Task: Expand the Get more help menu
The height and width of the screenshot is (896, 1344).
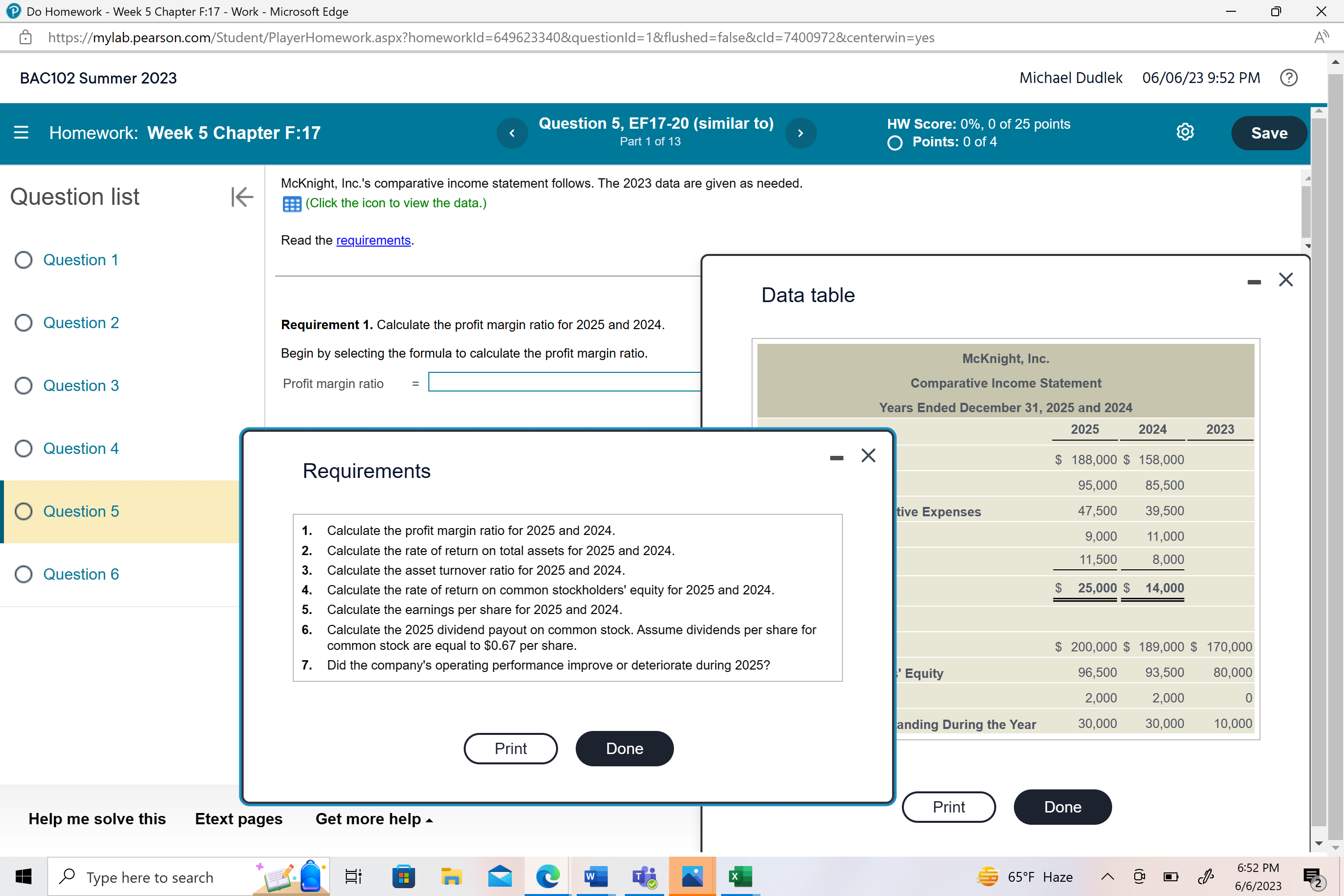Action: click(x=374, y=819)
